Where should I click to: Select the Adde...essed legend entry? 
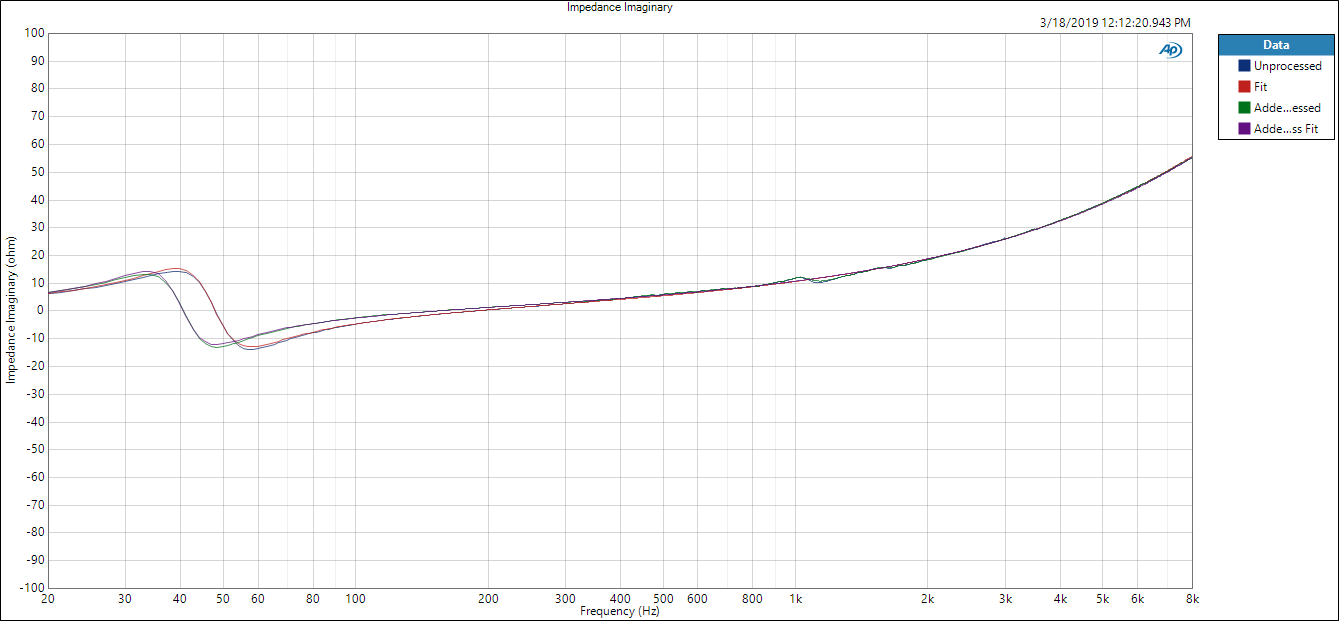point(1276,108)
